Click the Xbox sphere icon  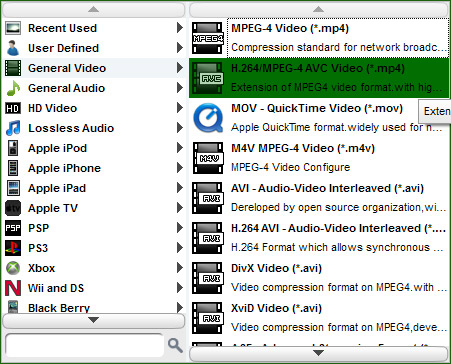(13, 268)
